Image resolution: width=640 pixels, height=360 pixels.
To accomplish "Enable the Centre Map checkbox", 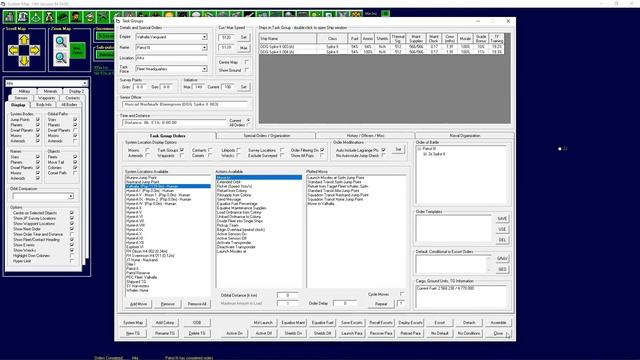I will (x=247, y=62).
